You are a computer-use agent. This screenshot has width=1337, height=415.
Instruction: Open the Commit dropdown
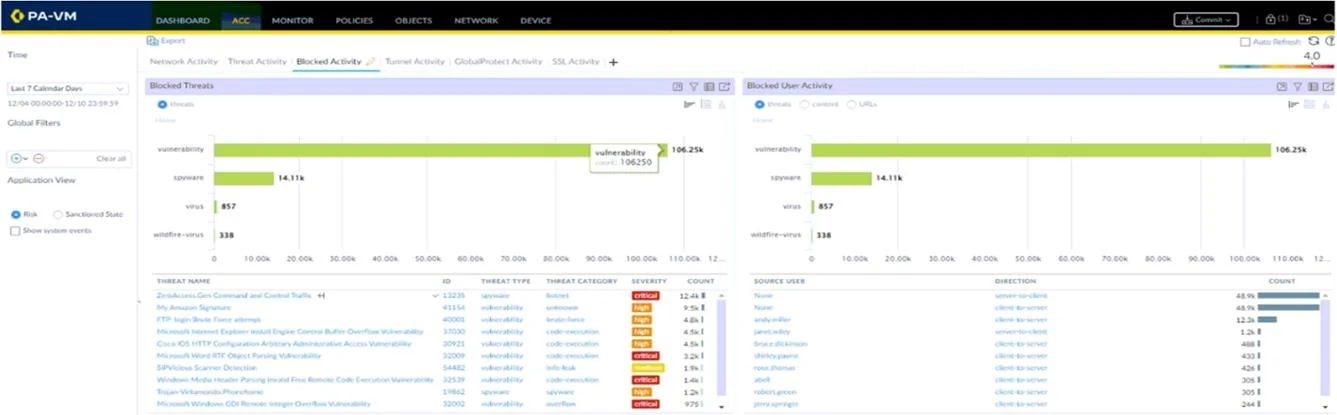coord(1206,19)
